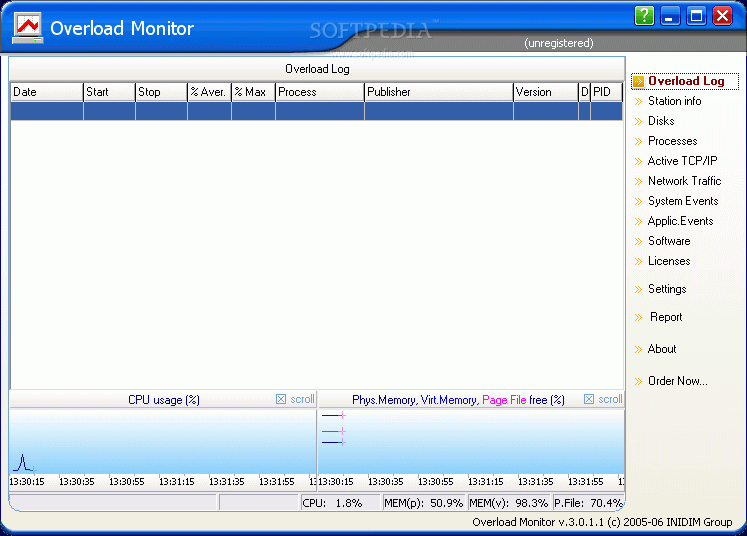
Task: Open the Software page
Action: coord(669,241)
